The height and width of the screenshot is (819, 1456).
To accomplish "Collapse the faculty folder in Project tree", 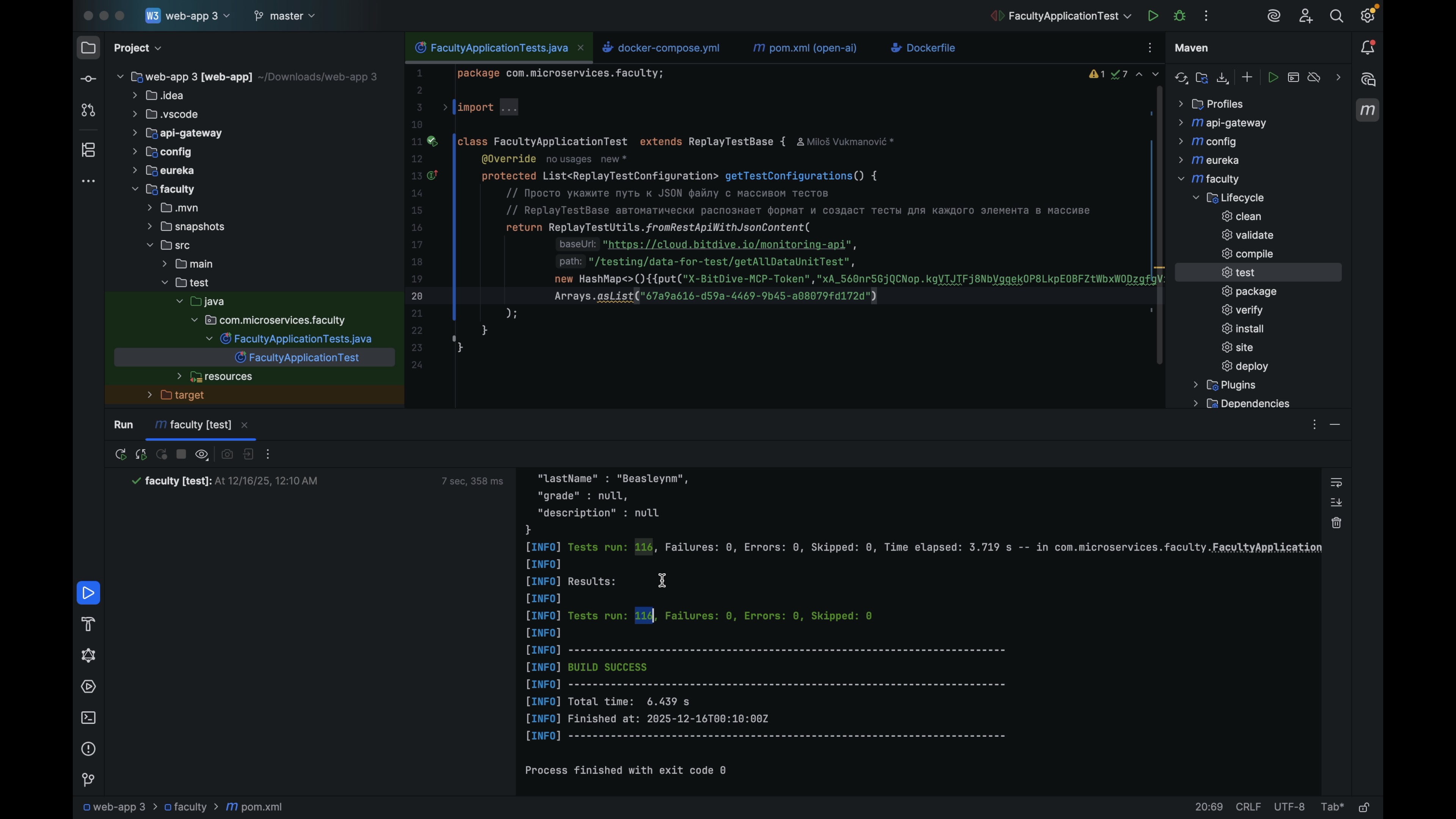I will pos(135,189).
